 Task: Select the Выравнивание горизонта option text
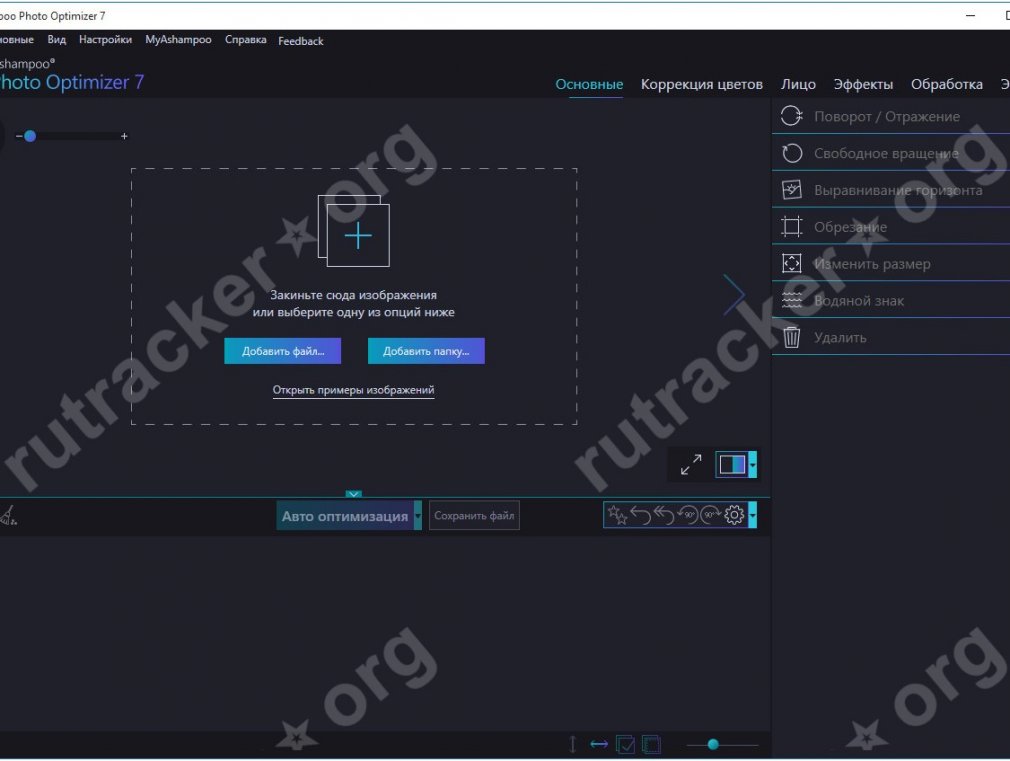tap(898, 190)
